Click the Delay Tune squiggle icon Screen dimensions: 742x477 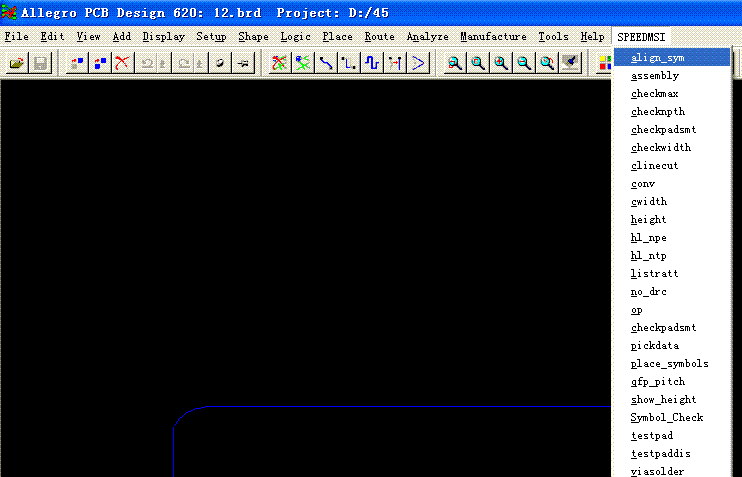click(372, 63)
